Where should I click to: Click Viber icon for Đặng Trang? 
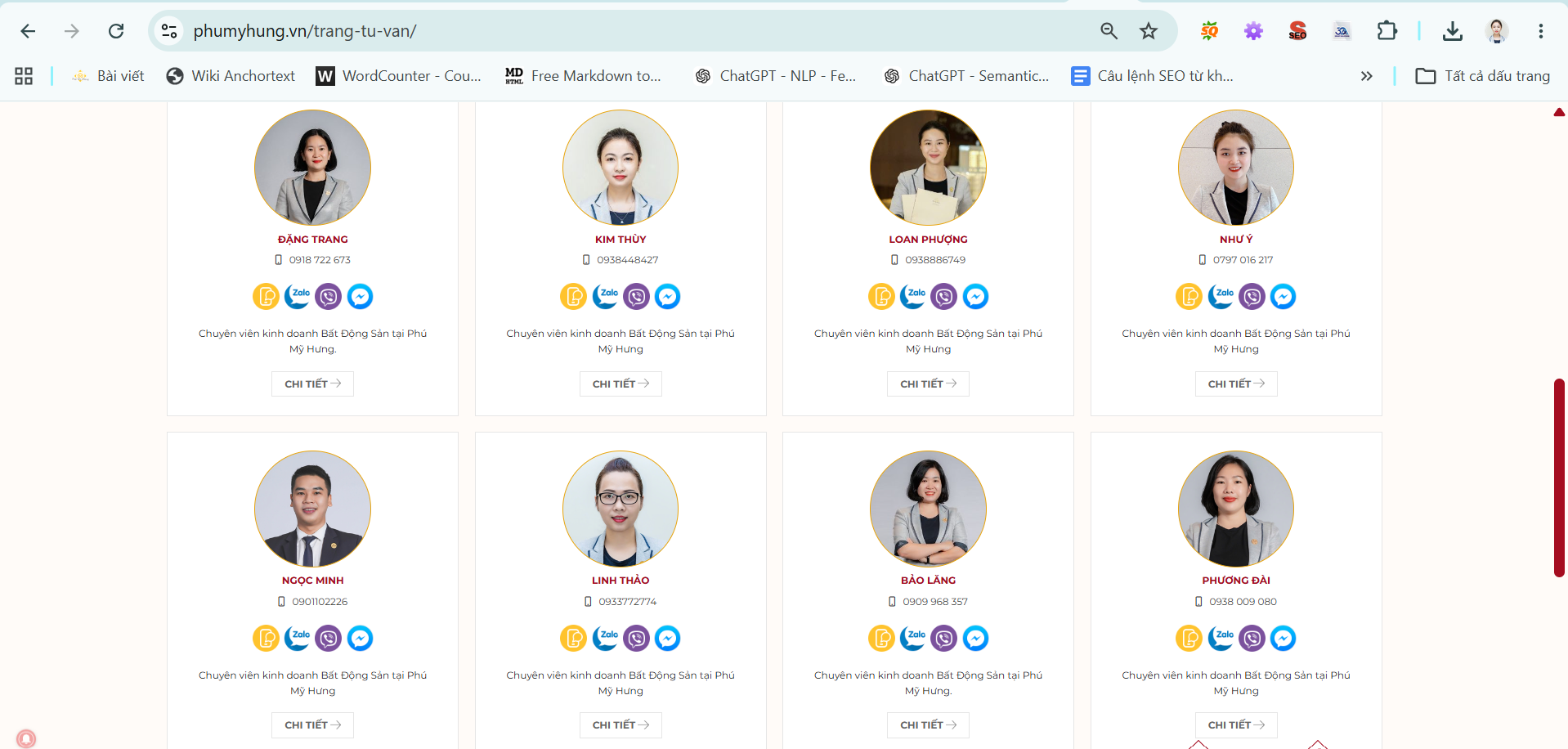(329, 296)
